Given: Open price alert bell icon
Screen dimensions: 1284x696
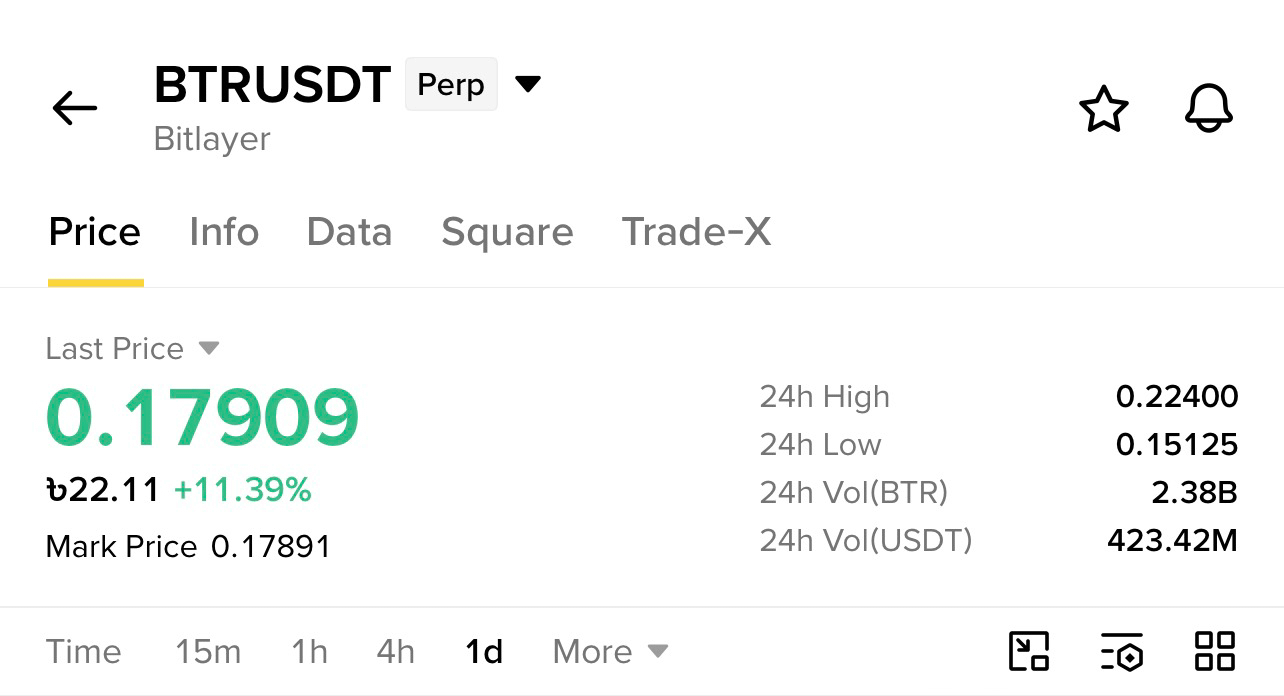Looking at the screenshot, I should pos(1208,108).
